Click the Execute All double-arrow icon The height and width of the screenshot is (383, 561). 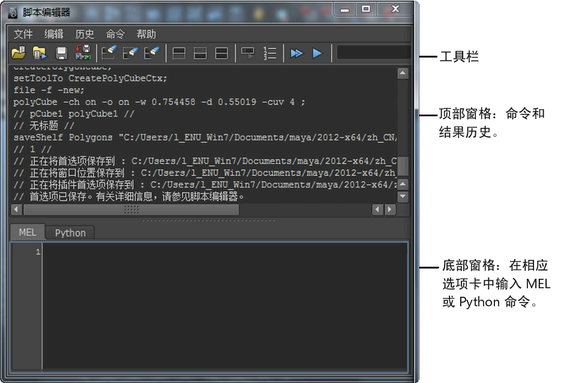tap(297, 53)
